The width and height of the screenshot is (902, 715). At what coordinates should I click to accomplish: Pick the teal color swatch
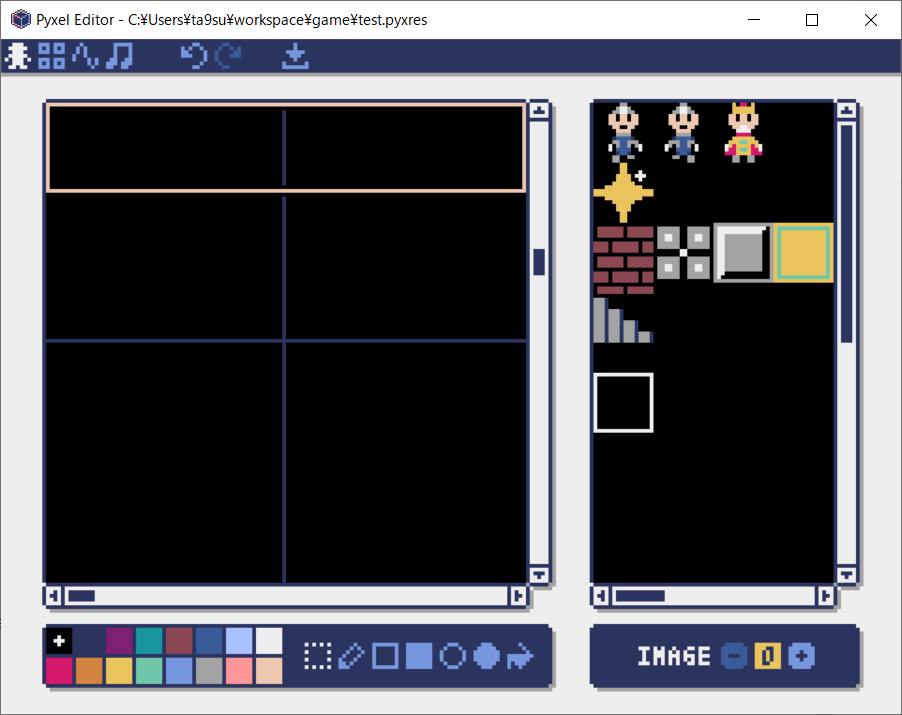(149, 641)
